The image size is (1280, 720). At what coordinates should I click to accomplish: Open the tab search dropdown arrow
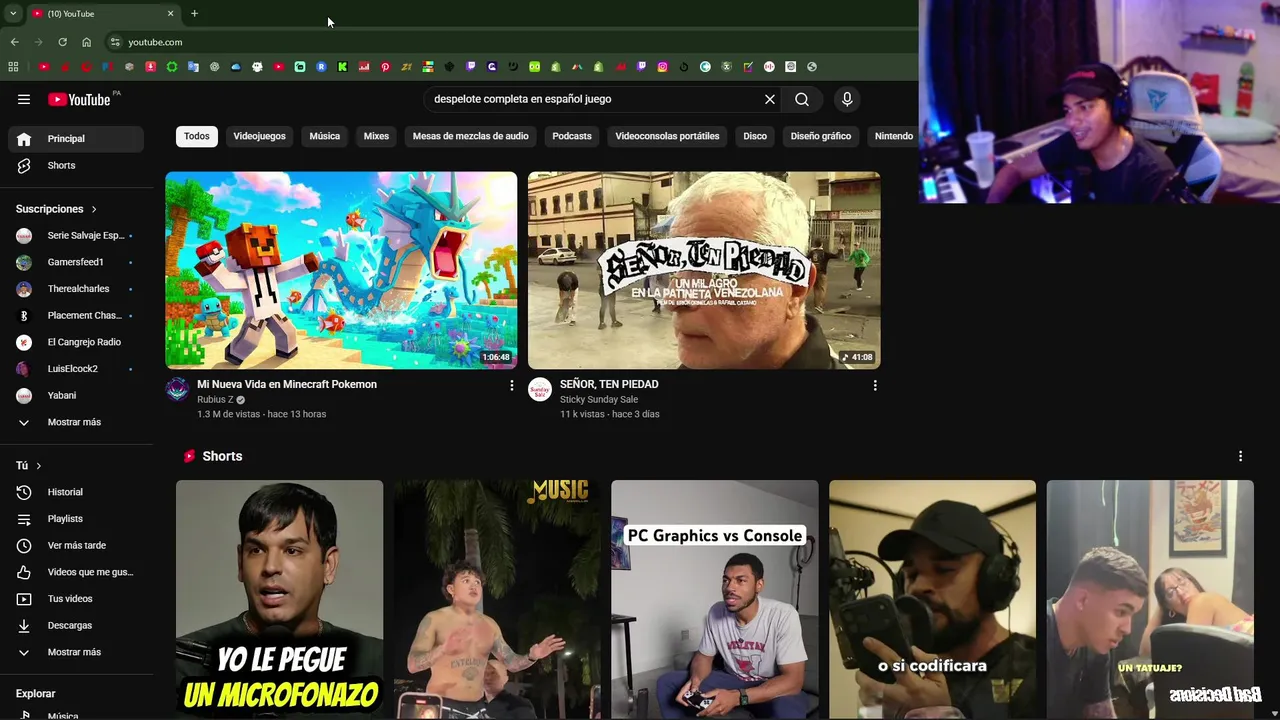click(x=13, y=13)
